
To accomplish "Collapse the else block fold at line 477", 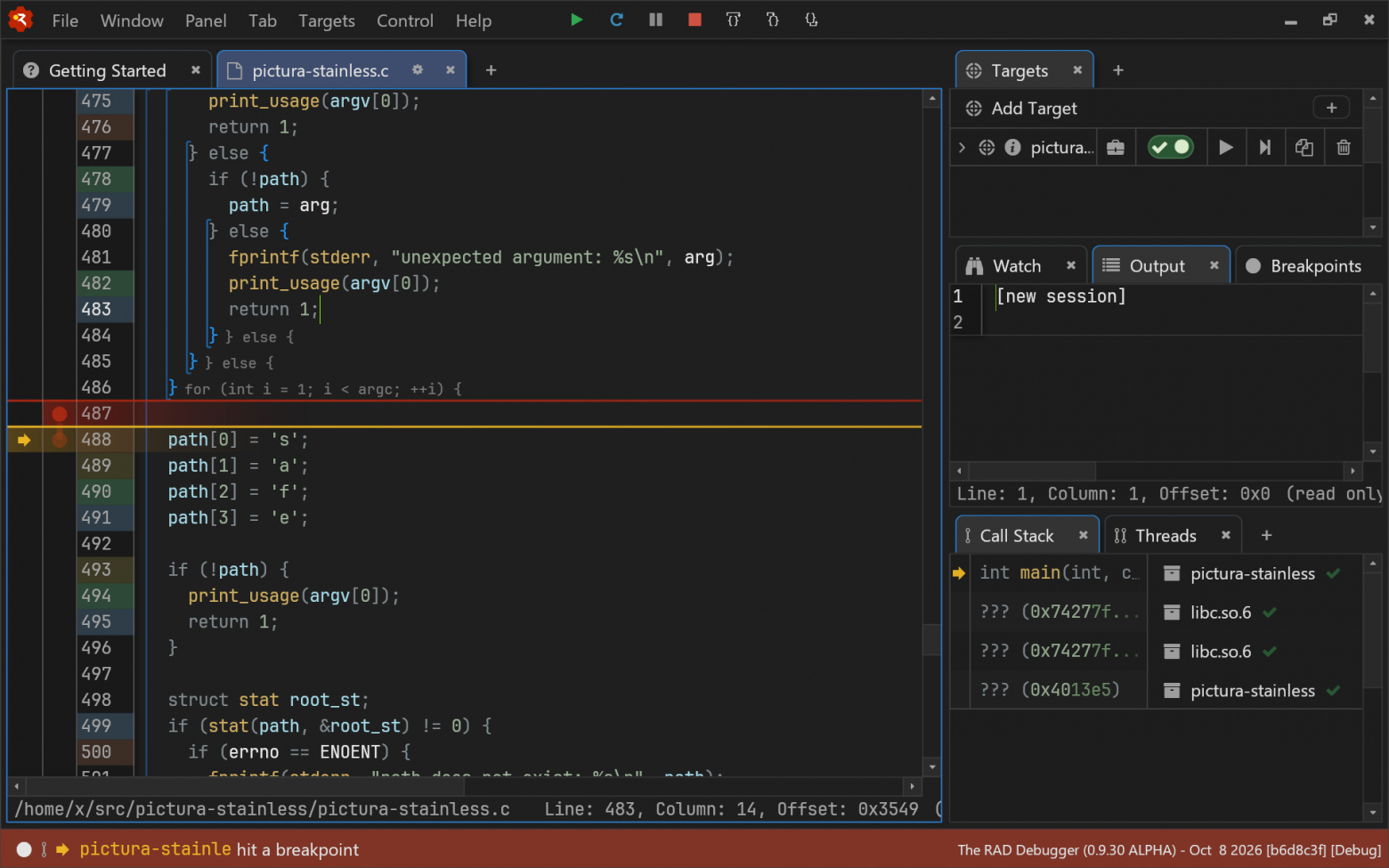I will tap(191, 153).
